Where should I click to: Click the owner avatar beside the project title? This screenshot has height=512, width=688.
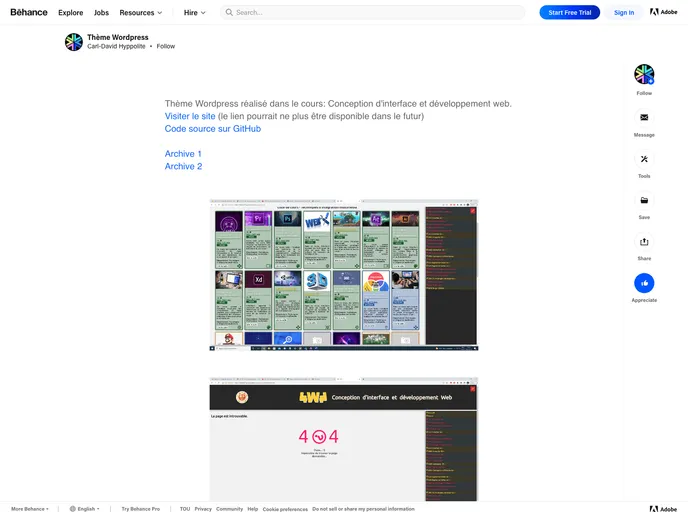click(74, 42)
